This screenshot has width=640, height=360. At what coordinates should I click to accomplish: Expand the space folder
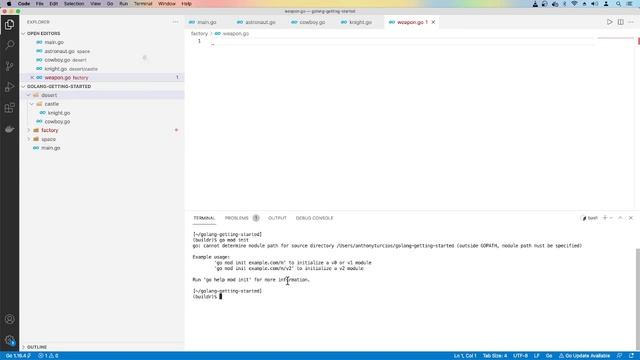[x=29, y=139]
